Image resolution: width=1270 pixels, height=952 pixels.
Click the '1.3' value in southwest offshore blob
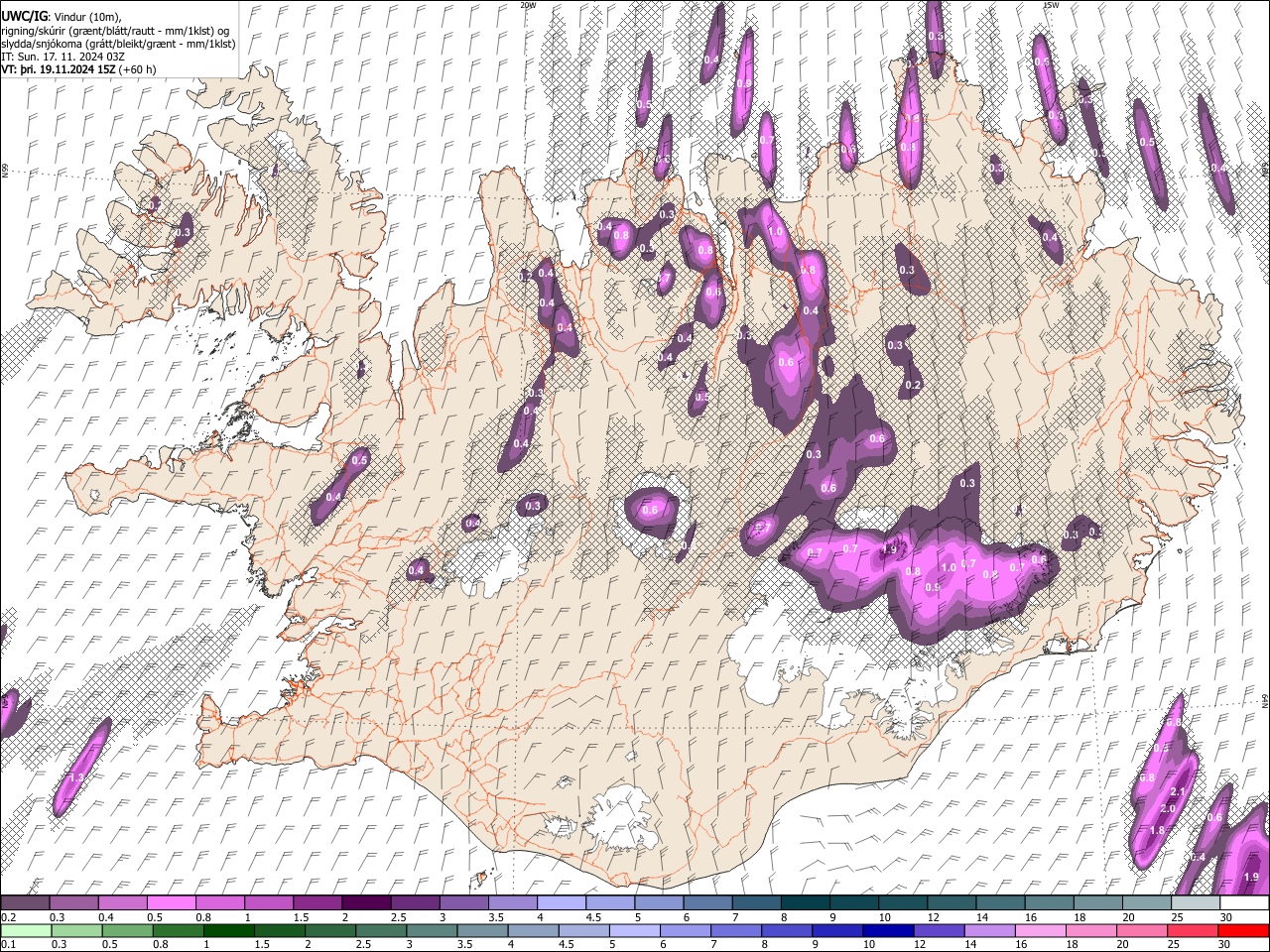tap(76, 777)
